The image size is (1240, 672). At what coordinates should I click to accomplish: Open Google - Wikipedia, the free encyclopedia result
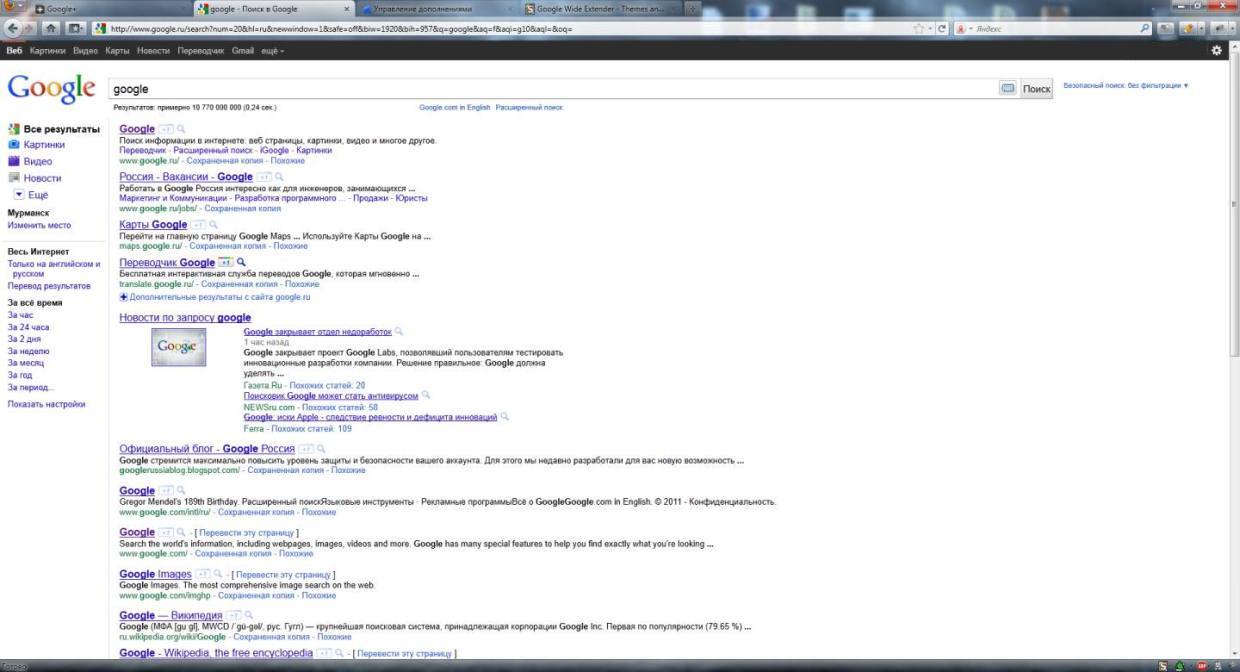point(216,653)
